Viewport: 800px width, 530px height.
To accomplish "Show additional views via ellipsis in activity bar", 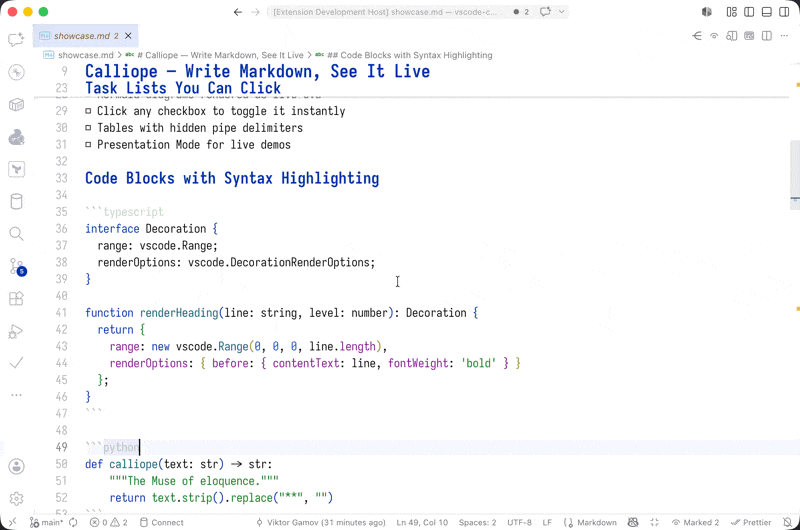I will point(16,395).
